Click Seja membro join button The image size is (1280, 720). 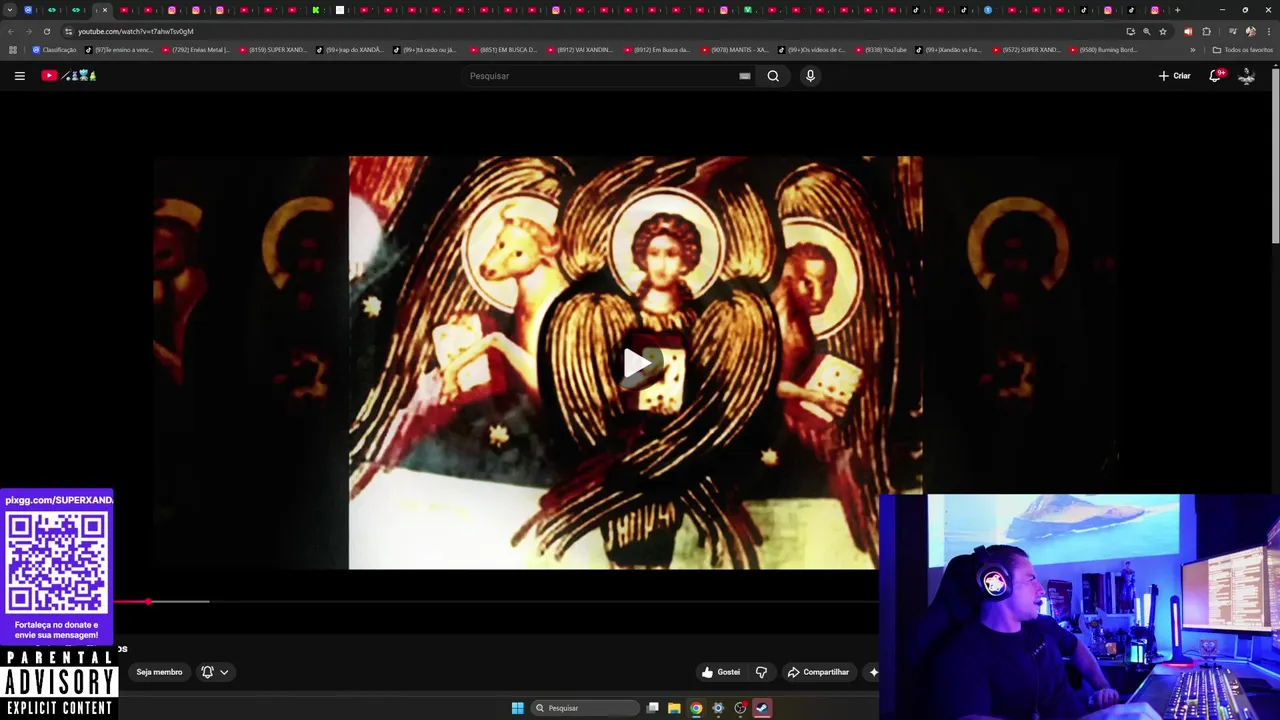click(159, 672)
